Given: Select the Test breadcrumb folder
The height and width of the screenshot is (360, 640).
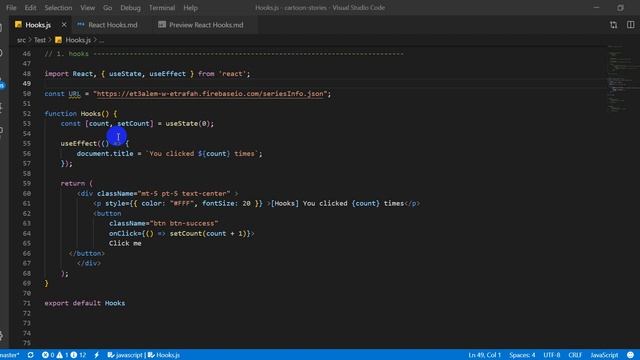Looking at the screenshot, I should pos(40,40).
